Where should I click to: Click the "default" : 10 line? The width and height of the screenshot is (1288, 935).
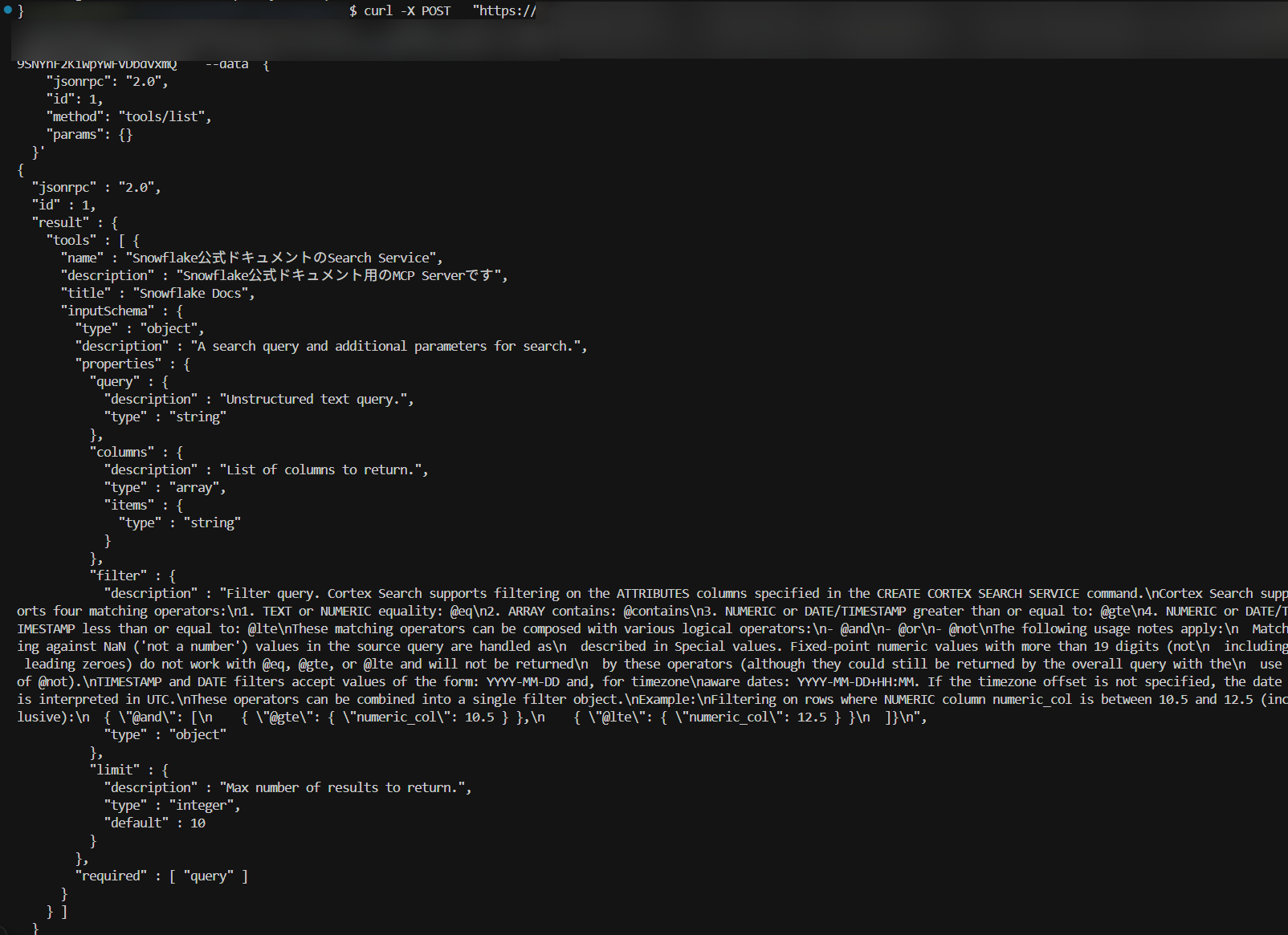[155, 823]
